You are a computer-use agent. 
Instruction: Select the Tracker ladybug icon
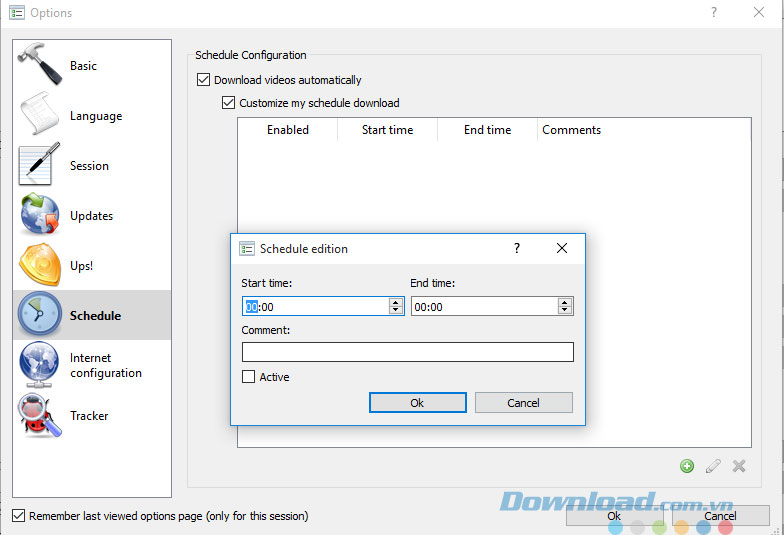pos(40,416)
